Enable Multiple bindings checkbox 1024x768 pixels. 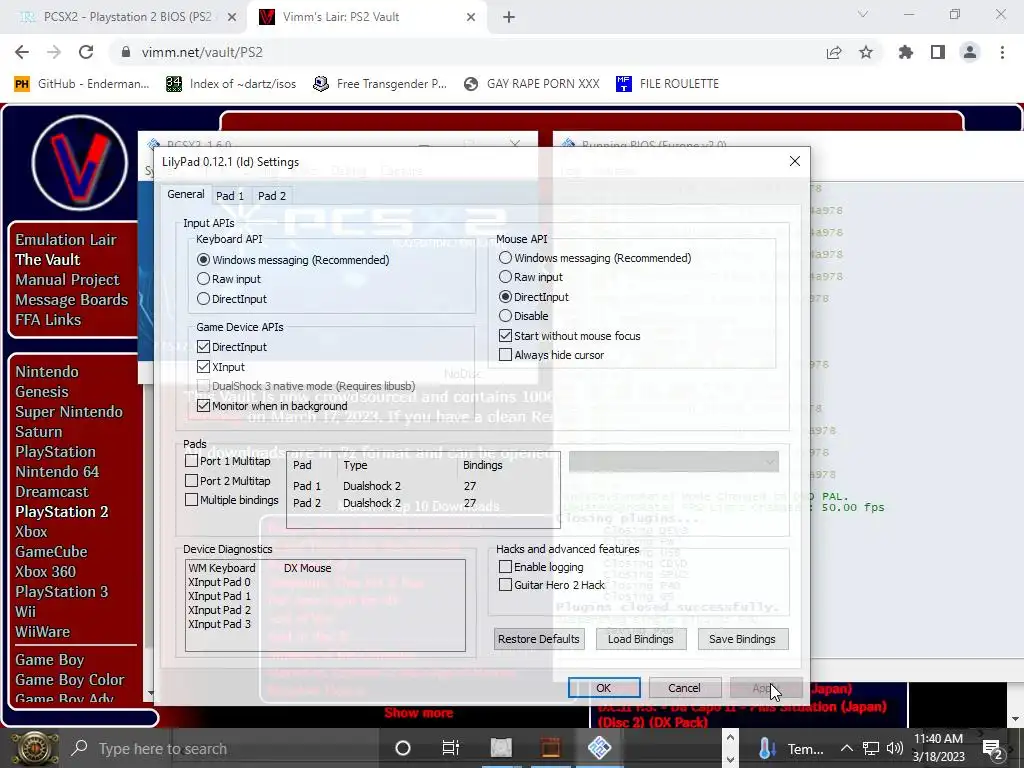191,500
